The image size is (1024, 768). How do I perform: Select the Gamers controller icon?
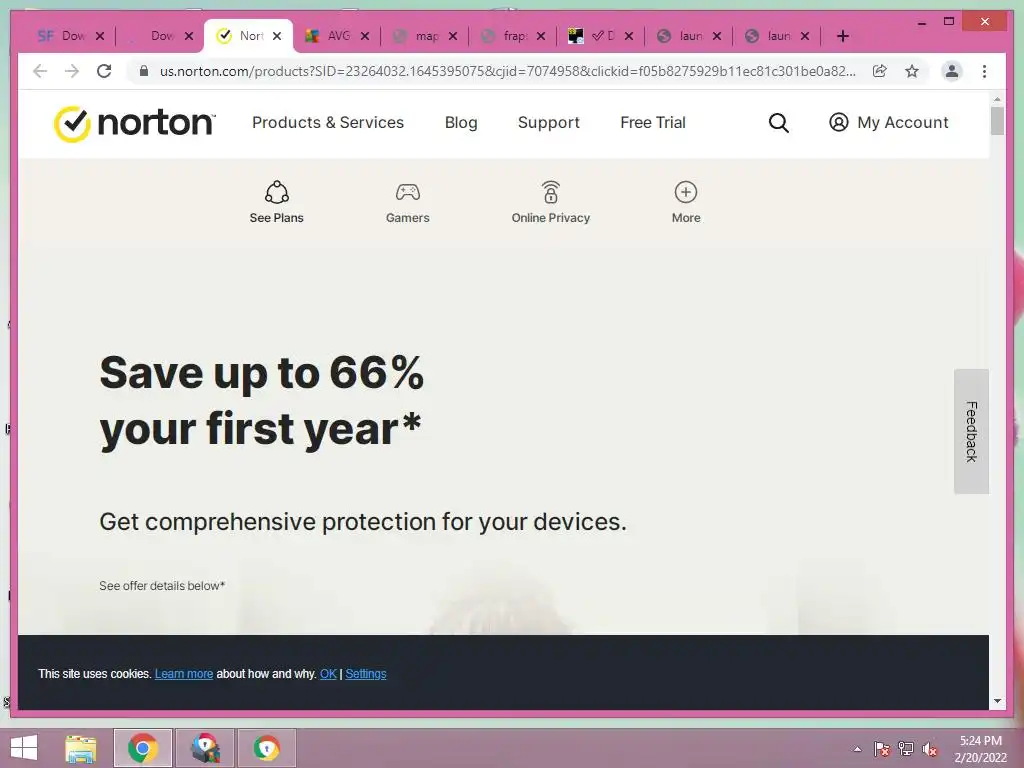pyautogui.click(x=408, y=192)
